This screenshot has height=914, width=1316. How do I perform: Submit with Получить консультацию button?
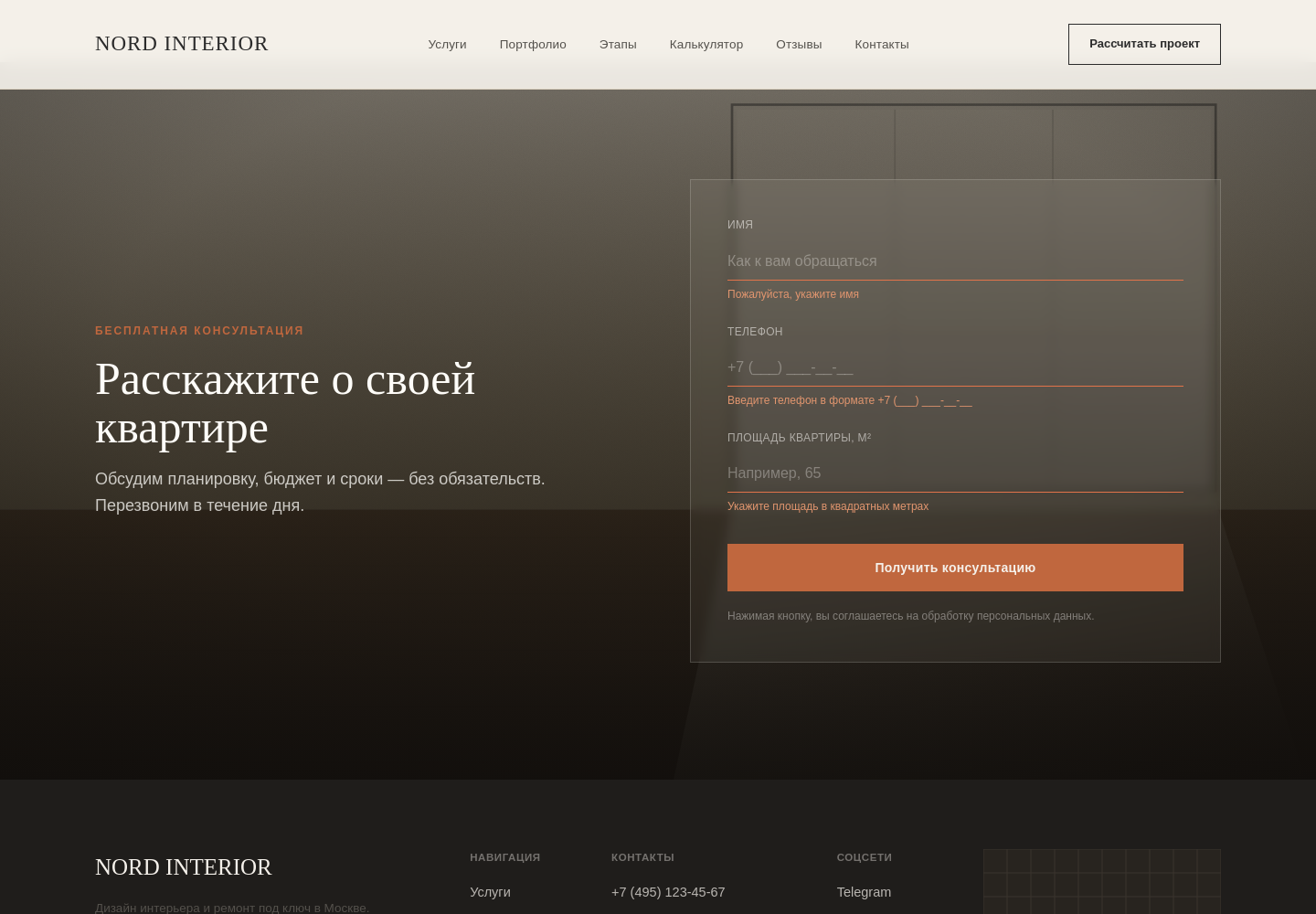[955, 568]
